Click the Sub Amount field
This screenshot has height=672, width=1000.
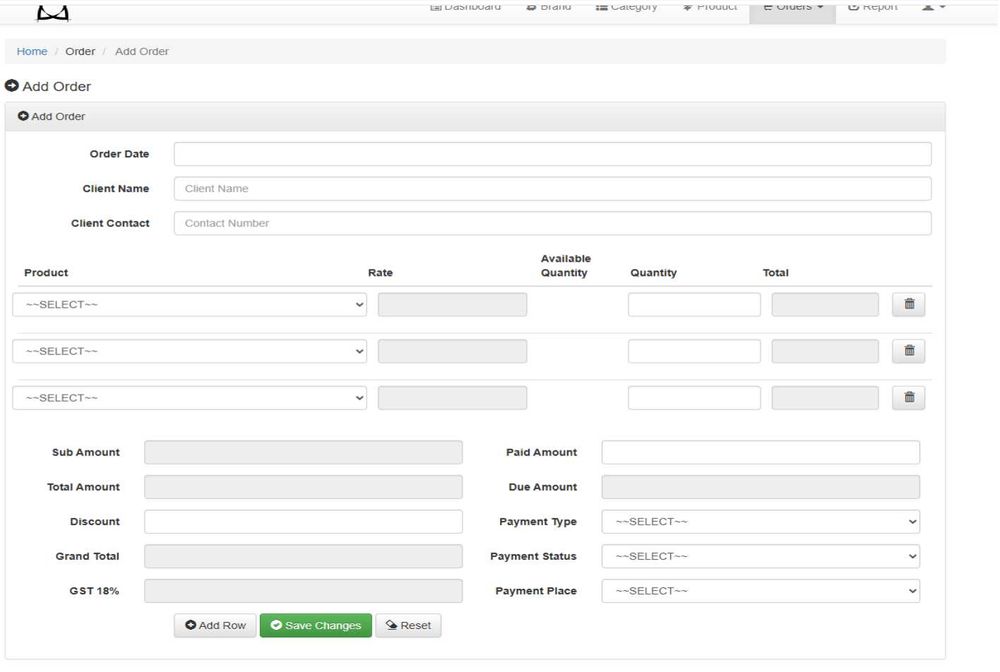(303, 452)
